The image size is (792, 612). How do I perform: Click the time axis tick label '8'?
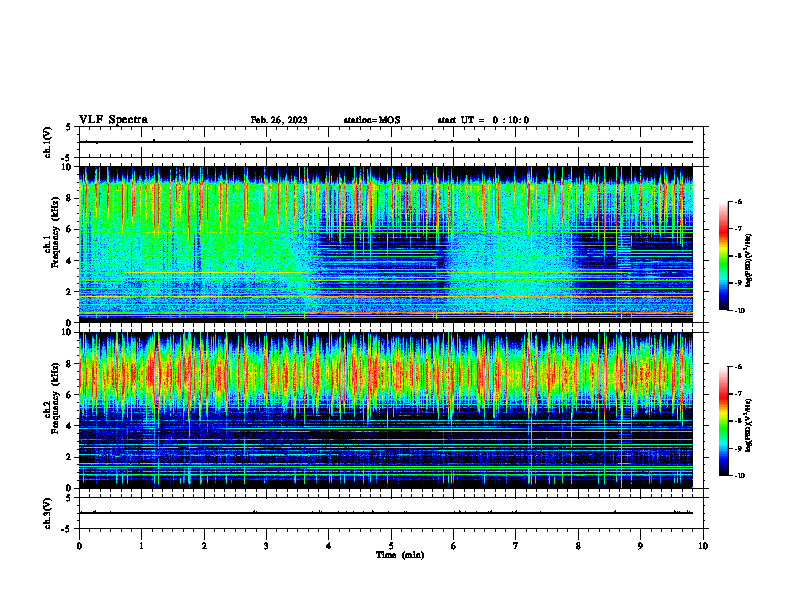point(578,546)
